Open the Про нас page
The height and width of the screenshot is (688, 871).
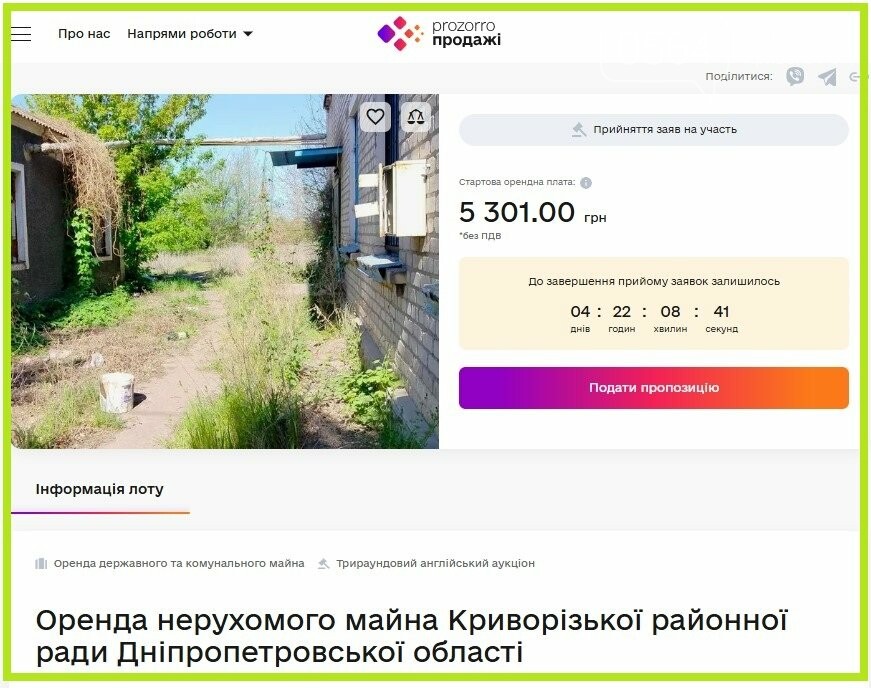tap(84, 34)
